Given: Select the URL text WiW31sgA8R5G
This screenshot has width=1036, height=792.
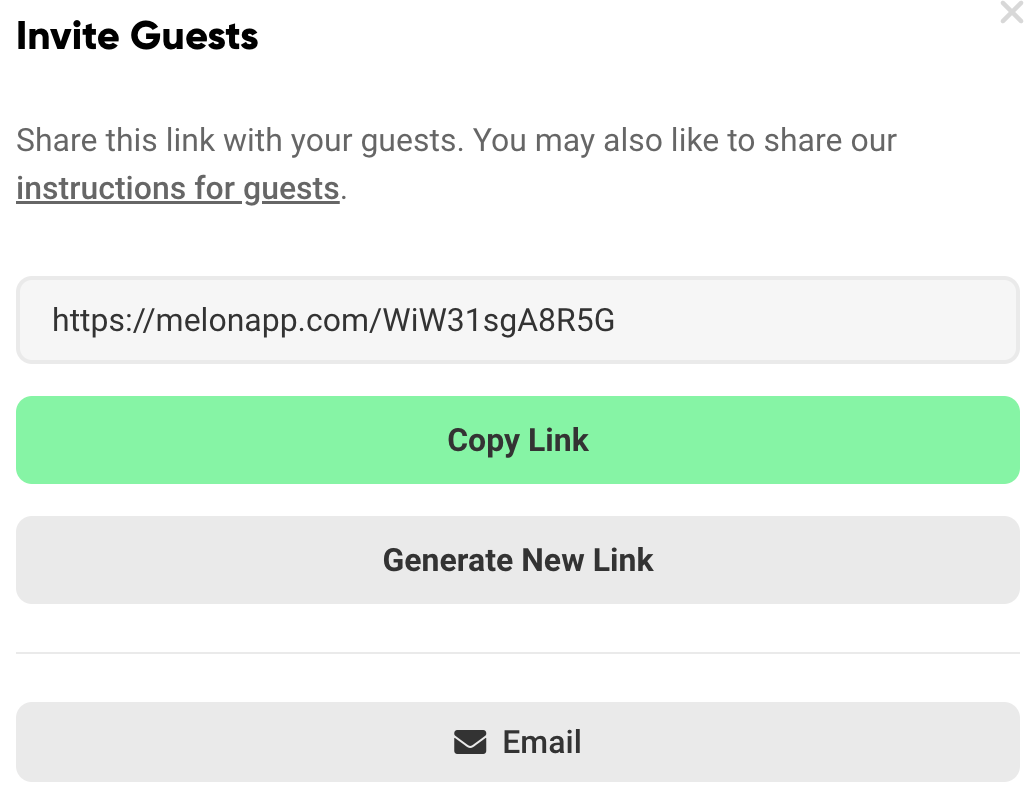Looking at the screenshot, I should coord(499,320).
